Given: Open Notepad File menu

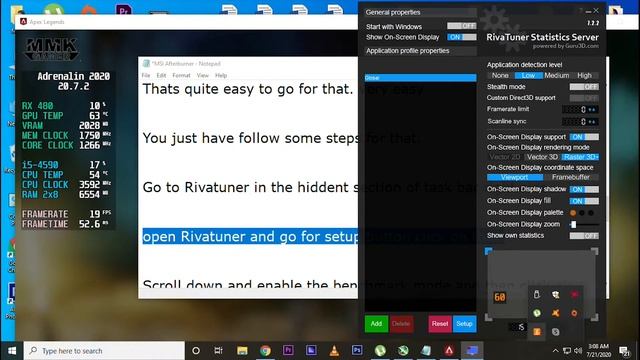Looking at the screenshot, I should coord(146,76).
